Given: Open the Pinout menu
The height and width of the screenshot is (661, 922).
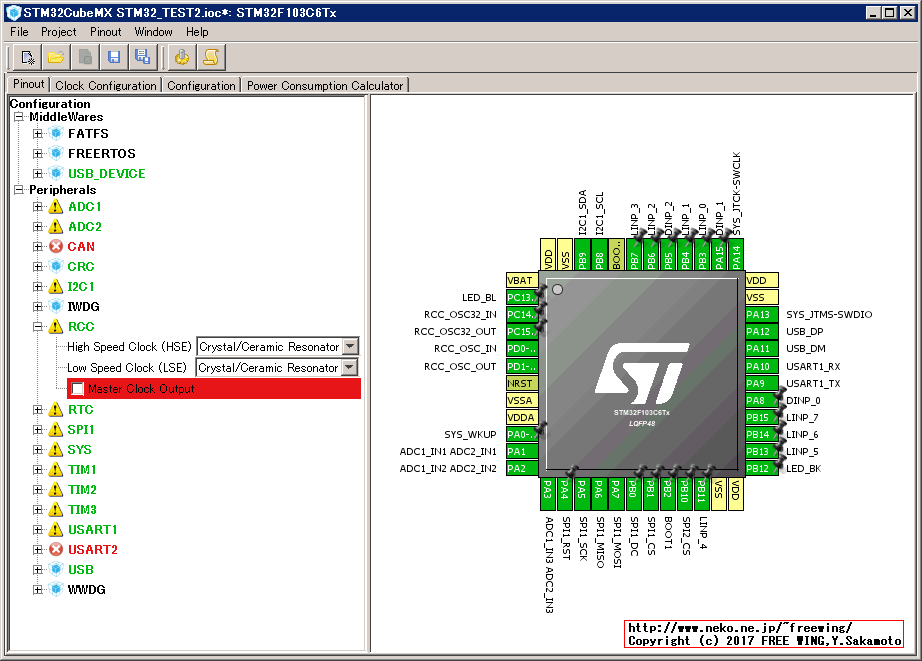Looking at the screenshot, I should click(105, 32).
